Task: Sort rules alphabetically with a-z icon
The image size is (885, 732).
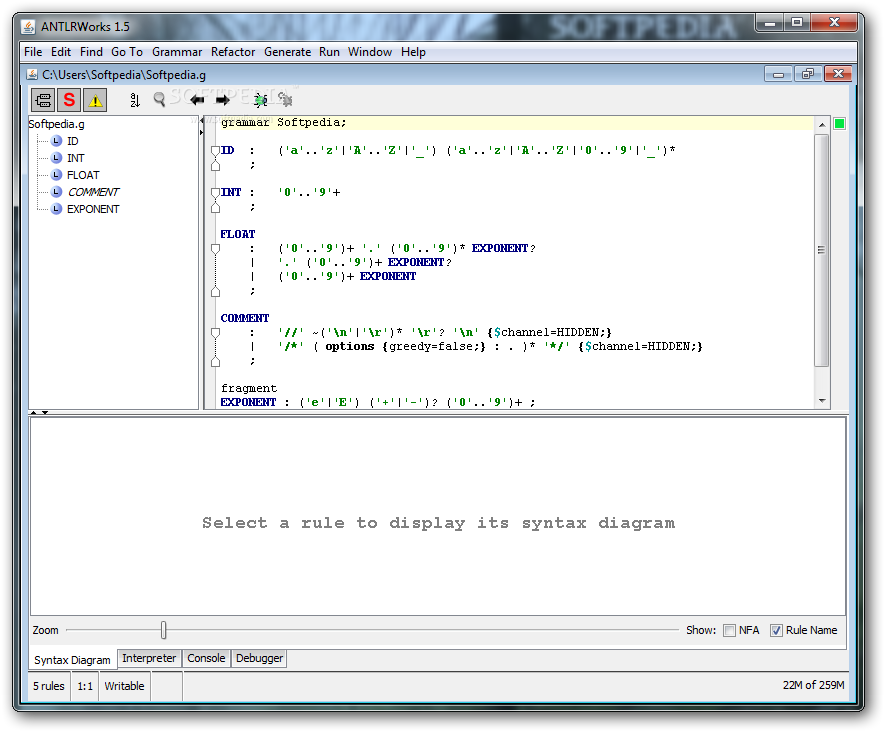Action: click(134, 100)
